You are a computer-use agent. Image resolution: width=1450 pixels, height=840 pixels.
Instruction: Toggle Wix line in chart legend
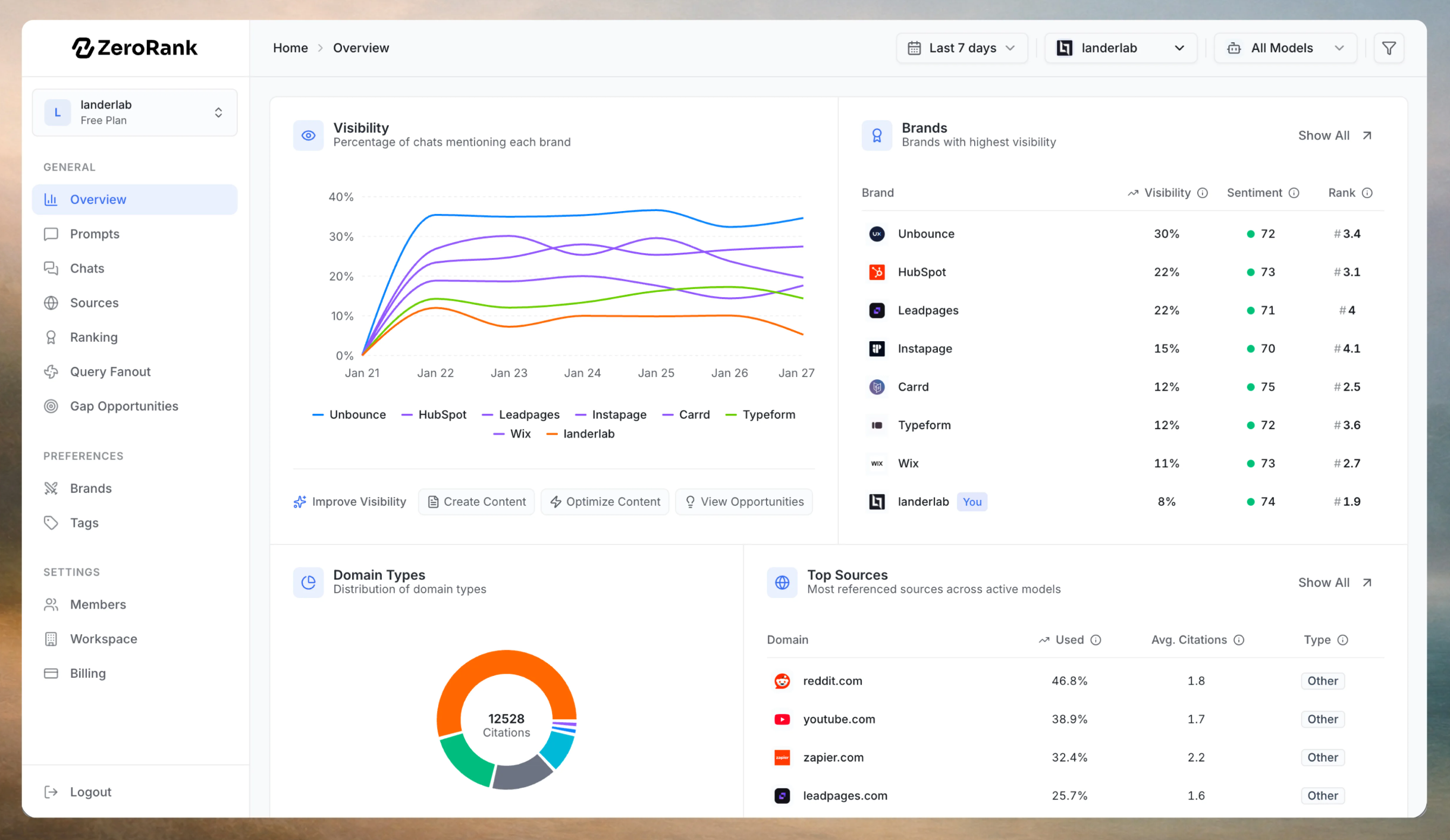(512, 434)
